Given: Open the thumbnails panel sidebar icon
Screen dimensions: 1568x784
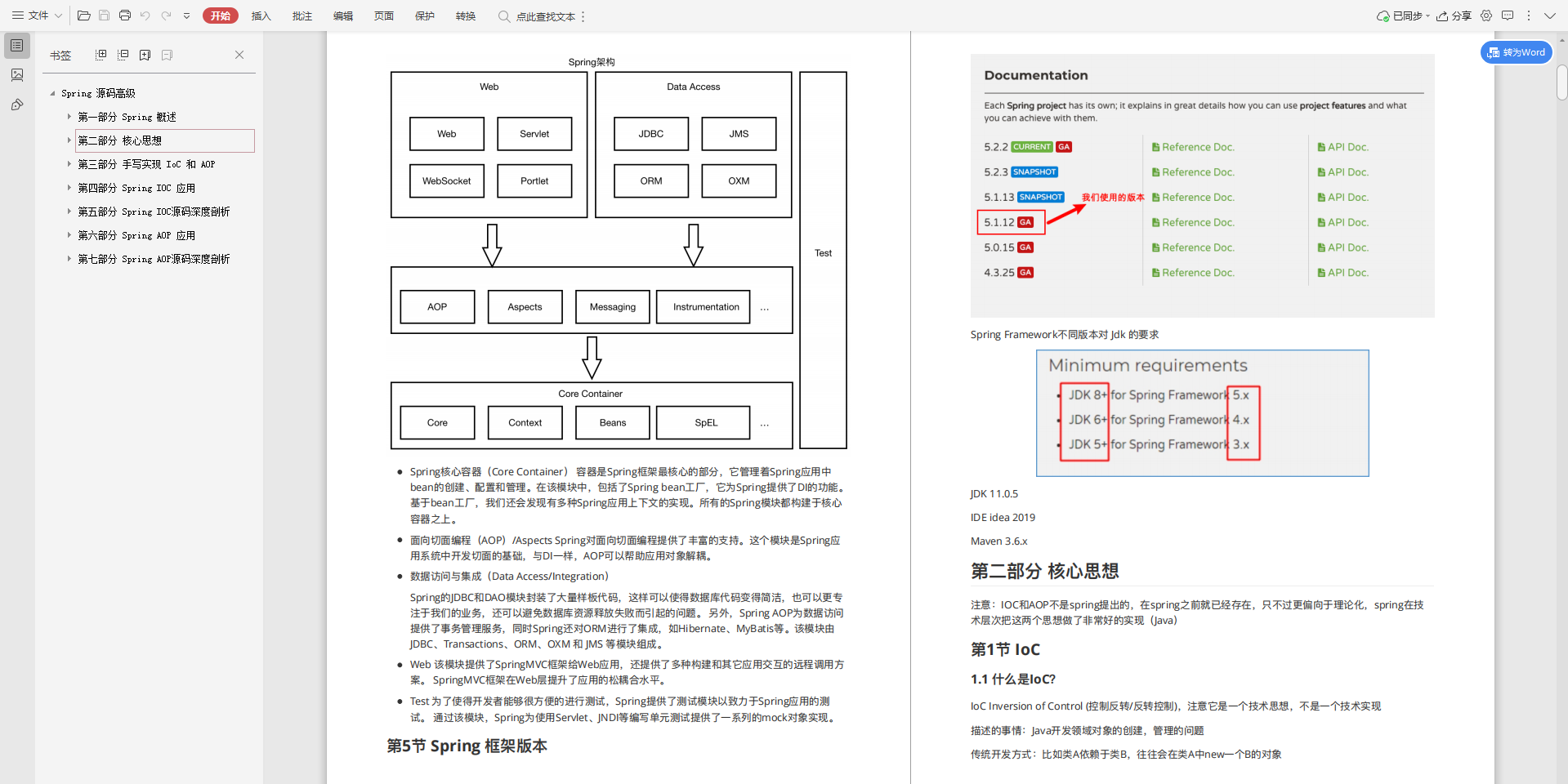Looking at the screenshot, I should (17, 75).
